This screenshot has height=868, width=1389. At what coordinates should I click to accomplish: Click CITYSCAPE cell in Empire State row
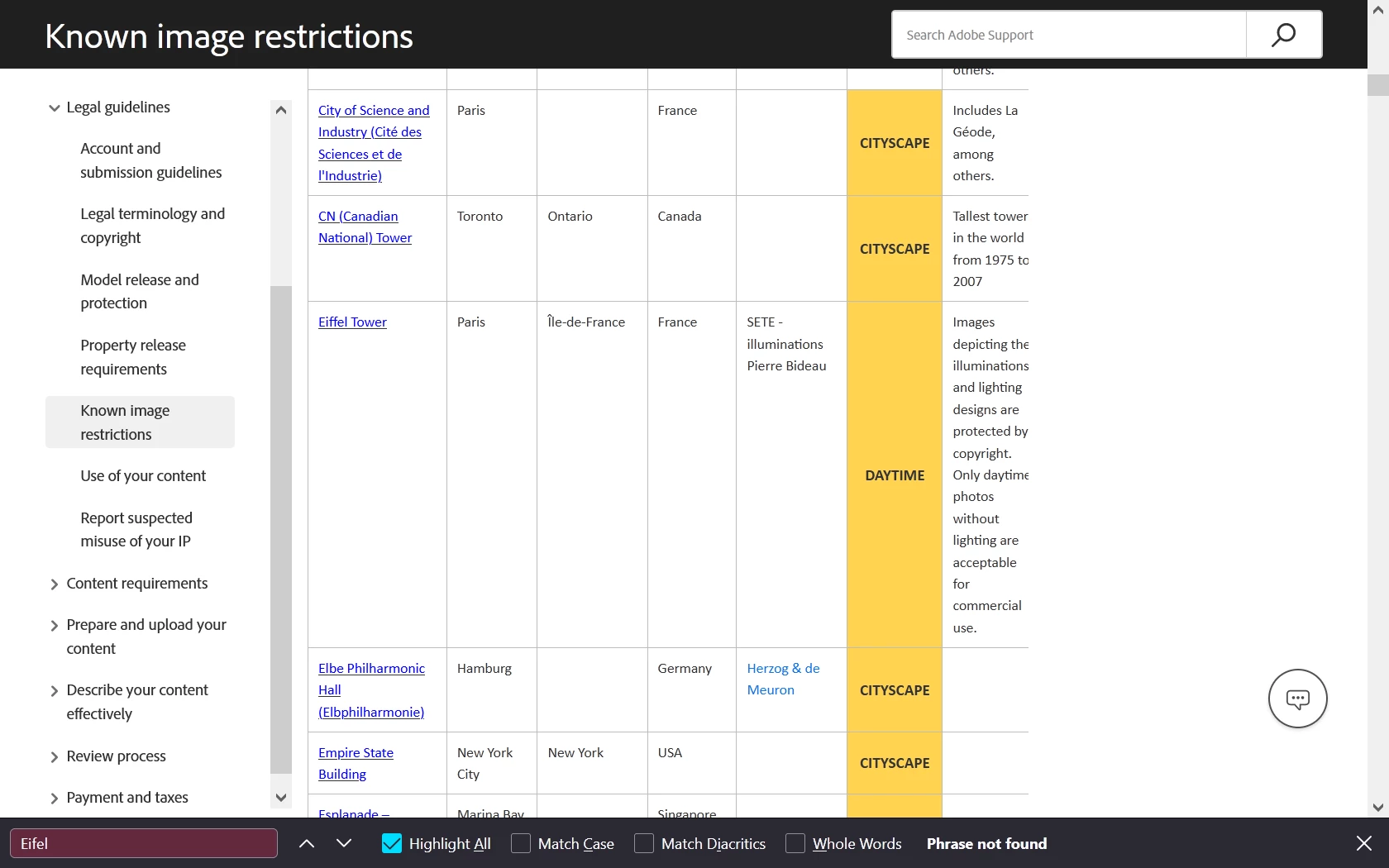(x=895, y=763)
